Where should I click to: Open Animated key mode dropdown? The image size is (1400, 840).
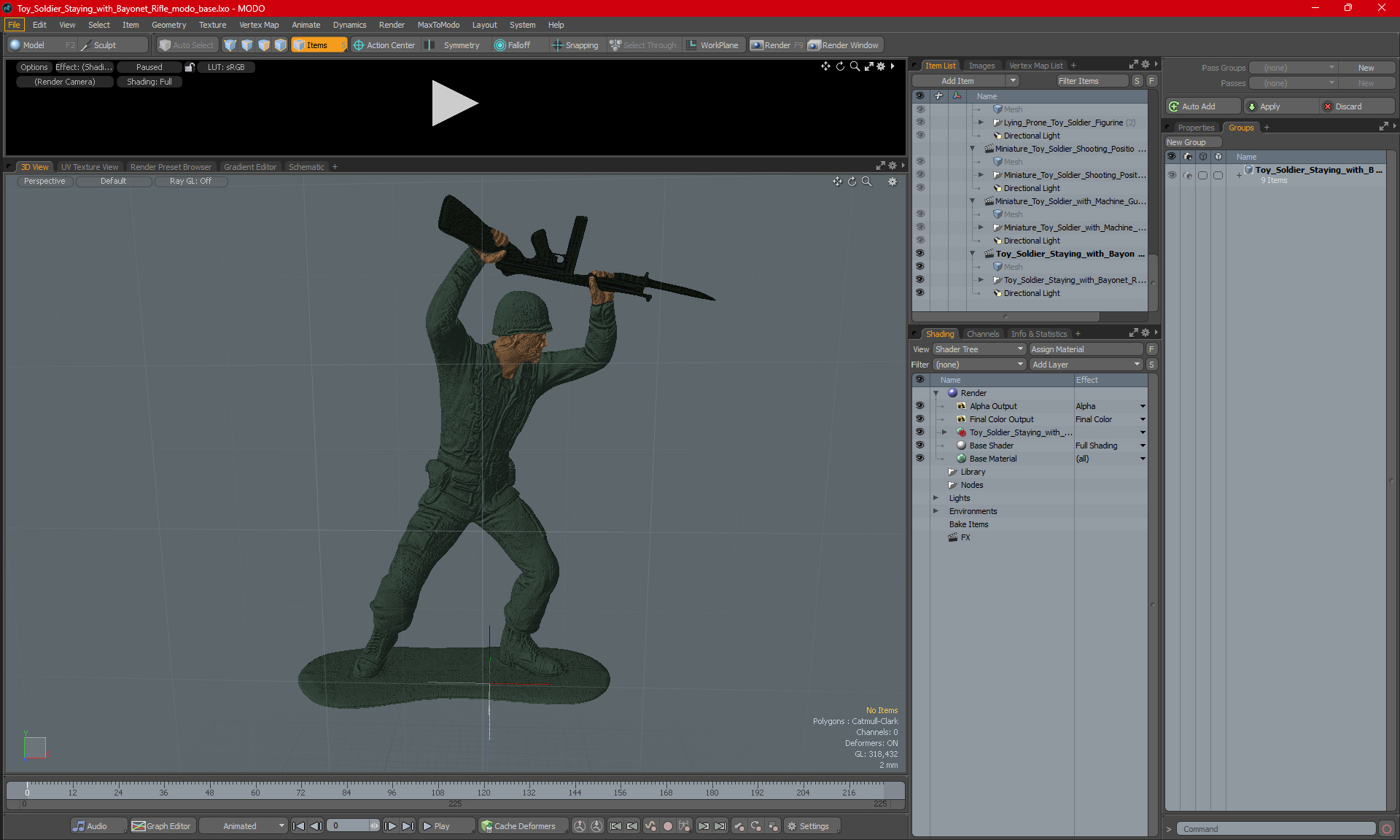(243, 826)
